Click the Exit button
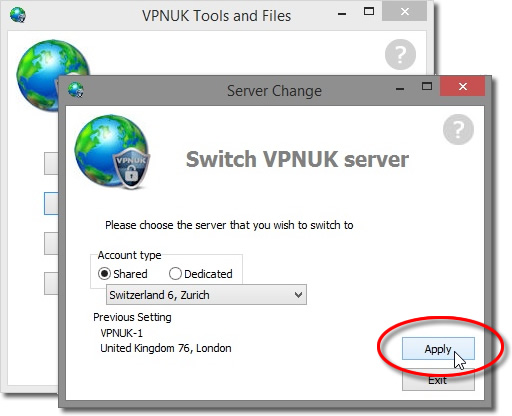Screen dimensions: 512x416 click(438, 381)
